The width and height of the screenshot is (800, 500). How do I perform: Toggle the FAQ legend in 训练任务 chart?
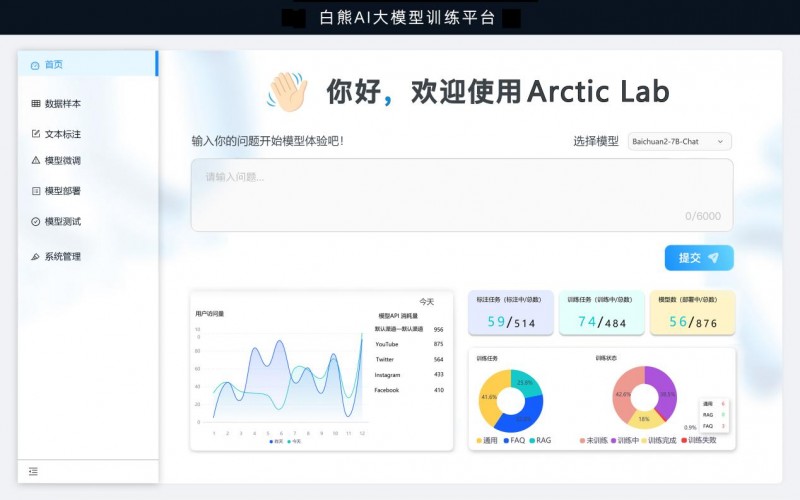tap(514, 440)
